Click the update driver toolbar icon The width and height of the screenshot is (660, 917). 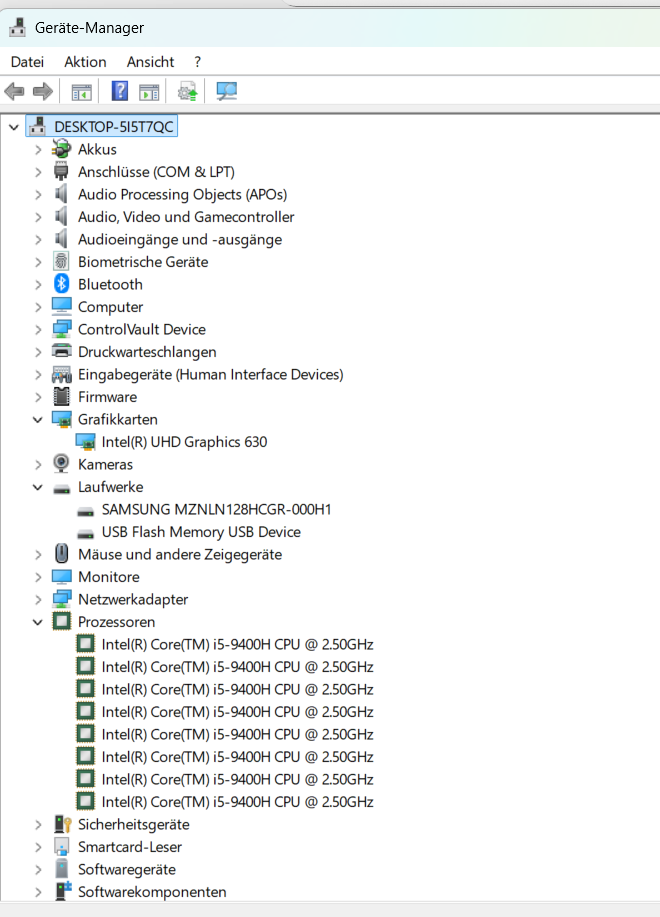[x=188, y=91]
